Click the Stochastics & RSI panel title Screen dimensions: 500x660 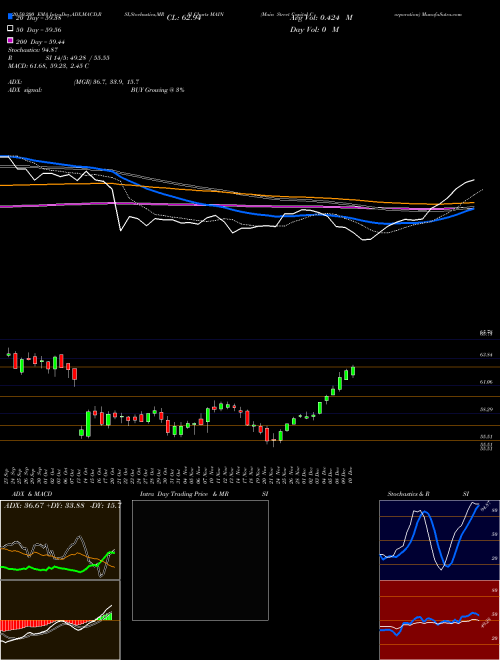pyautogui.click(x=428, y=494)
